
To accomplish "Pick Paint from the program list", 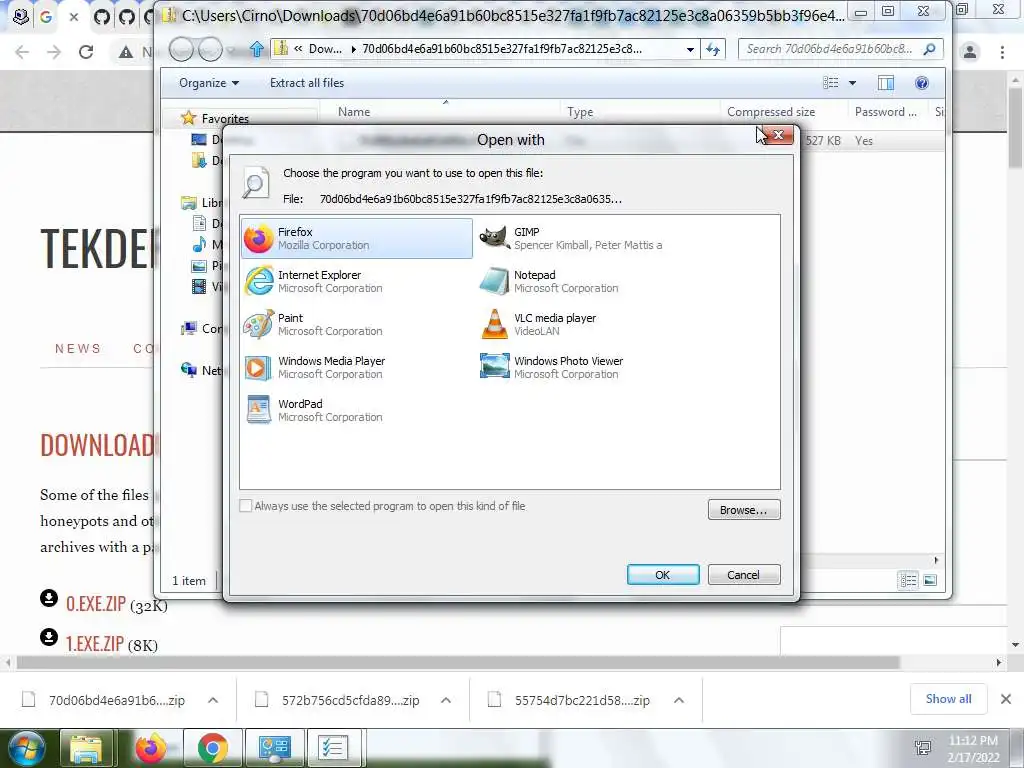I will pos(357,325).
